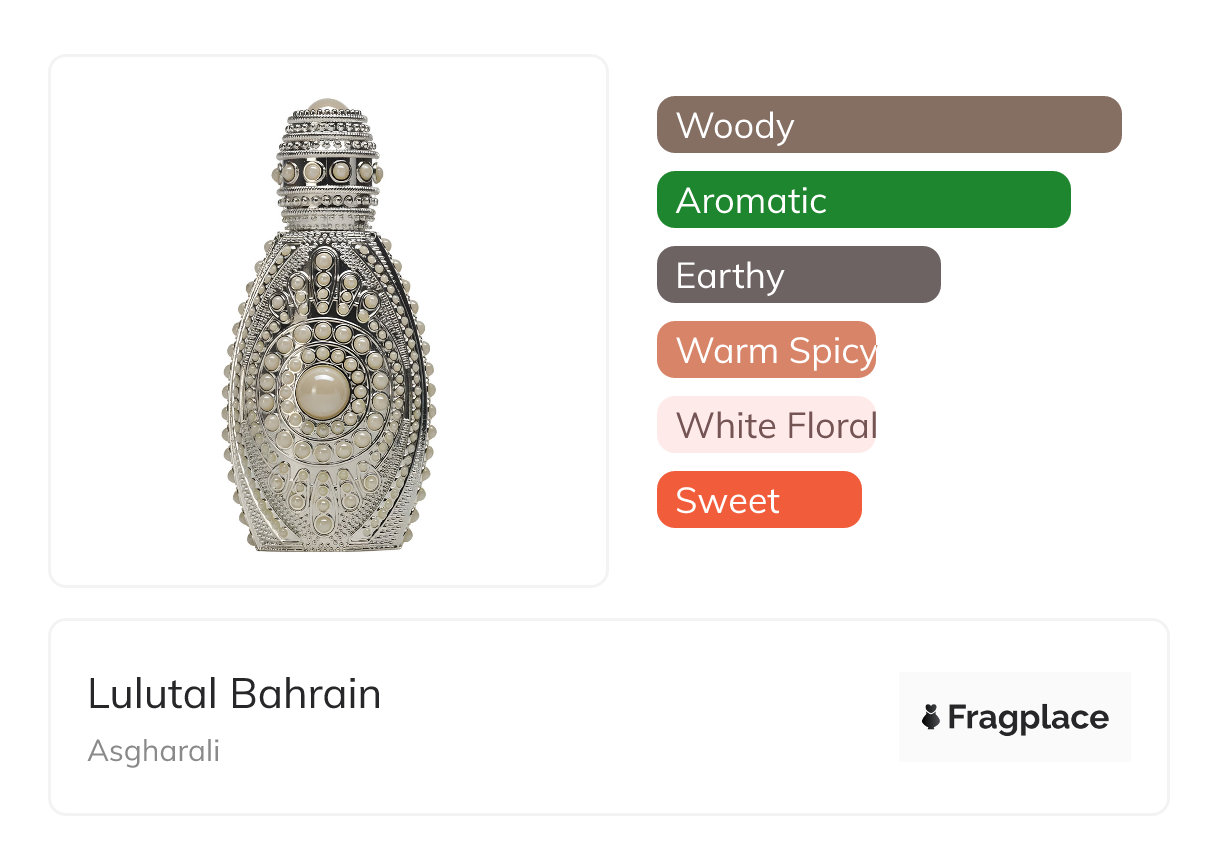Open the Asgharali brand link
1218x864 pixels.
point(153,750)
